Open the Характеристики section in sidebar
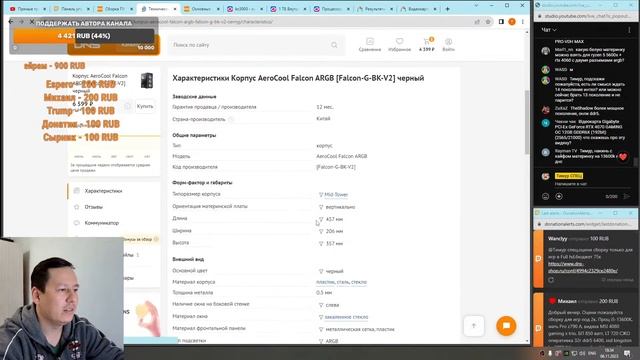Image resolution: width=640 pixels, height=360 pixels. point(103,191)
